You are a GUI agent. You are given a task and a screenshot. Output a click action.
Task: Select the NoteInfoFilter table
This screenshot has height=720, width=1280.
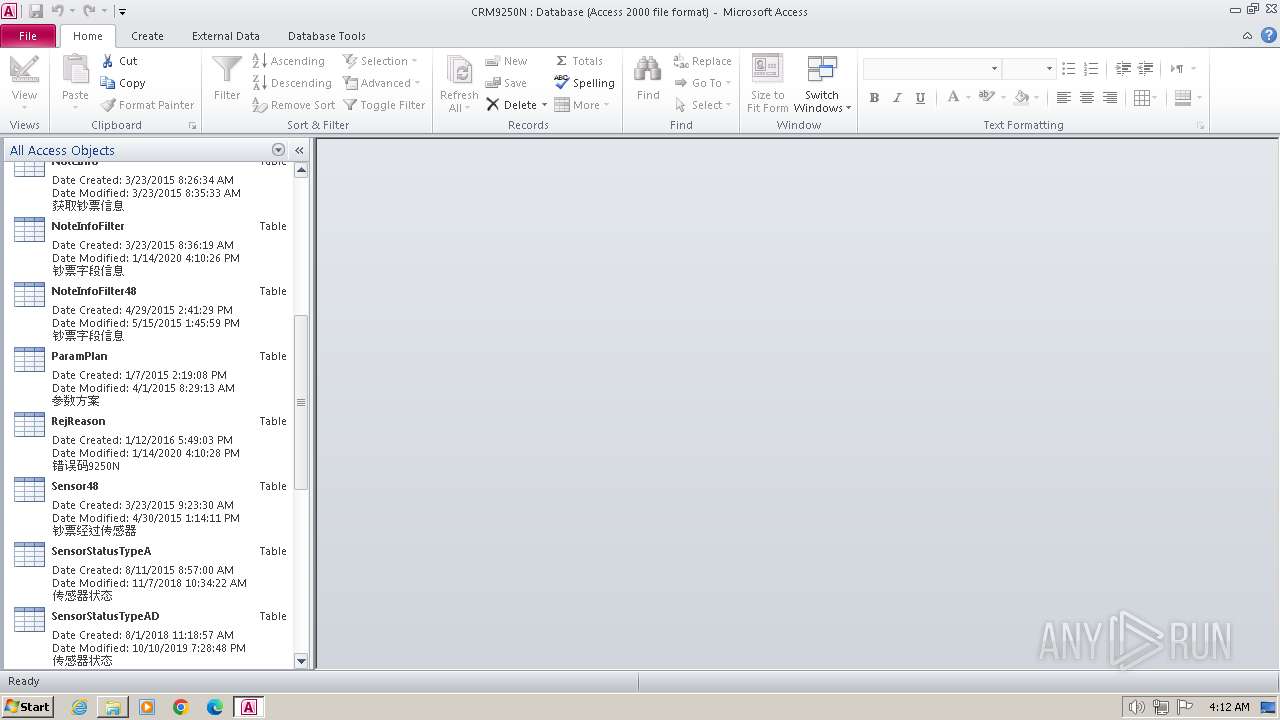click(x=150, y=248)
